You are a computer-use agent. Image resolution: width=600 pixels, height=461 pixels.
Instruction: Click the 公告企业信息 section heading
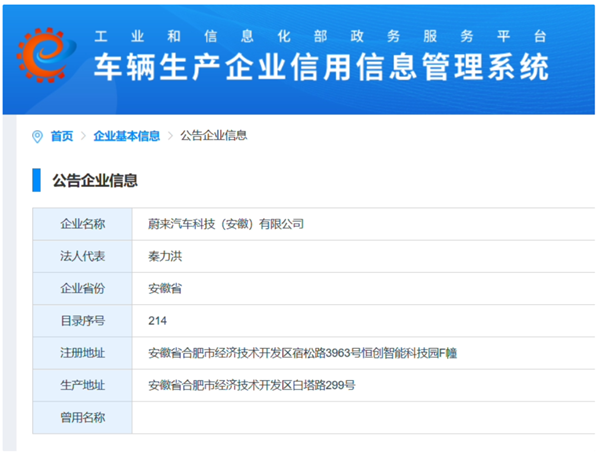pos(95,181)
